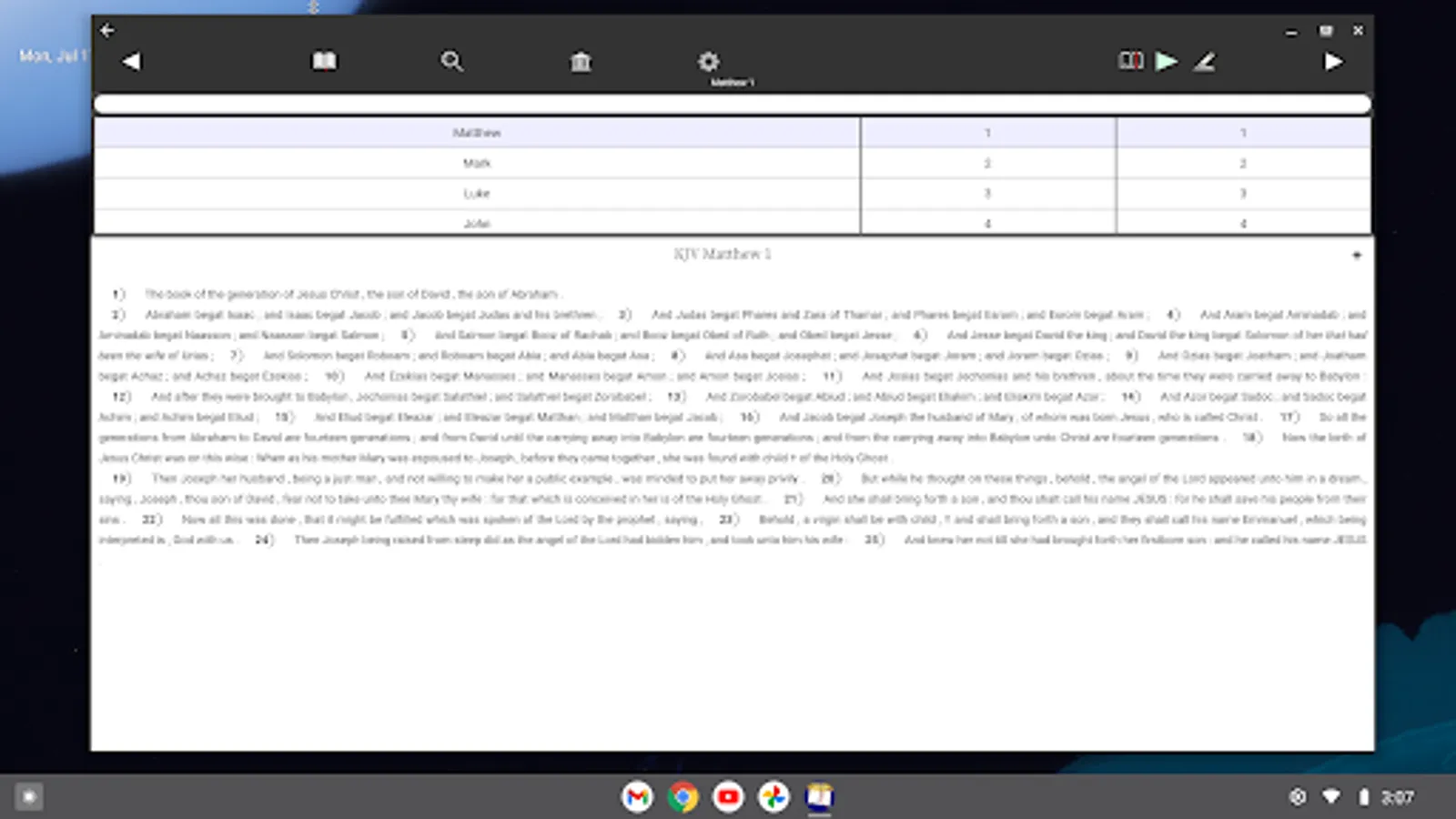This screenshot has height=819, width=1456.
Task: Choose number 3 in the middle column
Action: (x=987, y=193)
